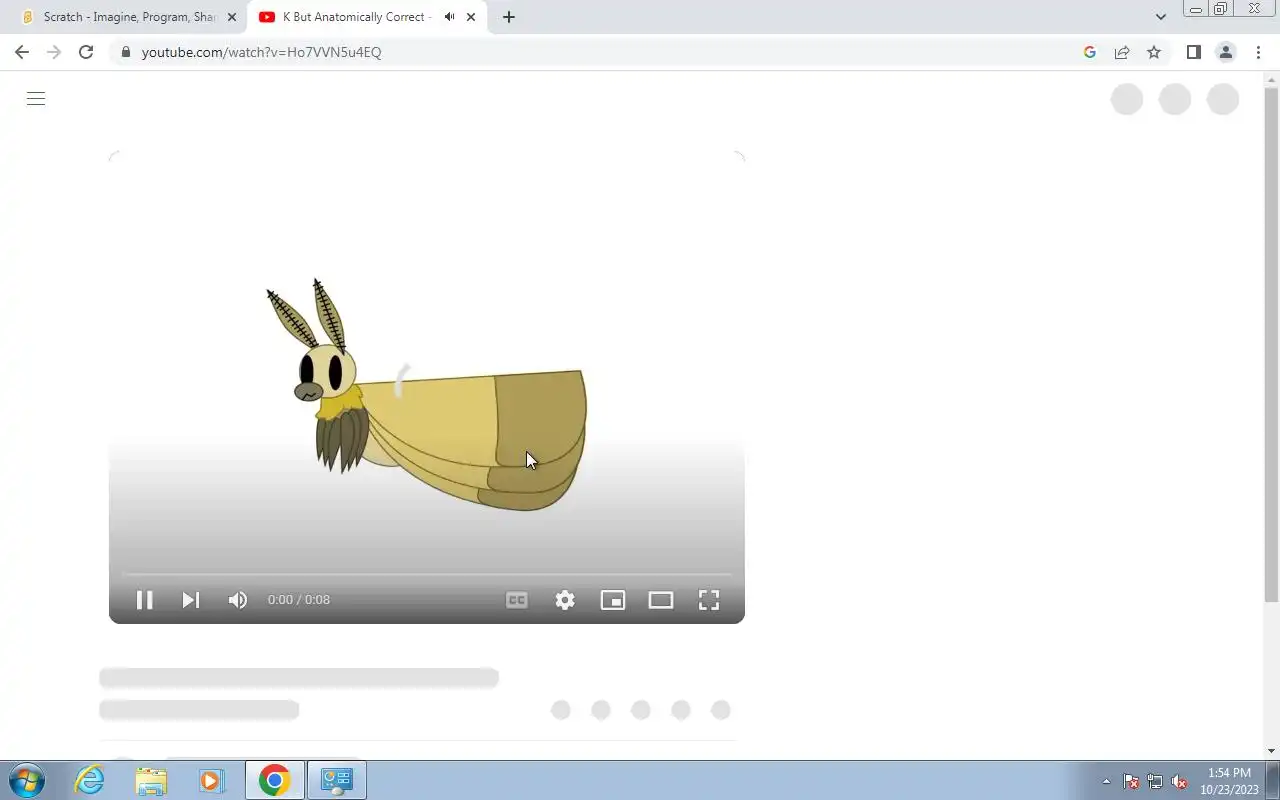The width and height of the screenshot is (1280, 800).
Task: Reload the YouTube page
Action: tap(86, 52)
